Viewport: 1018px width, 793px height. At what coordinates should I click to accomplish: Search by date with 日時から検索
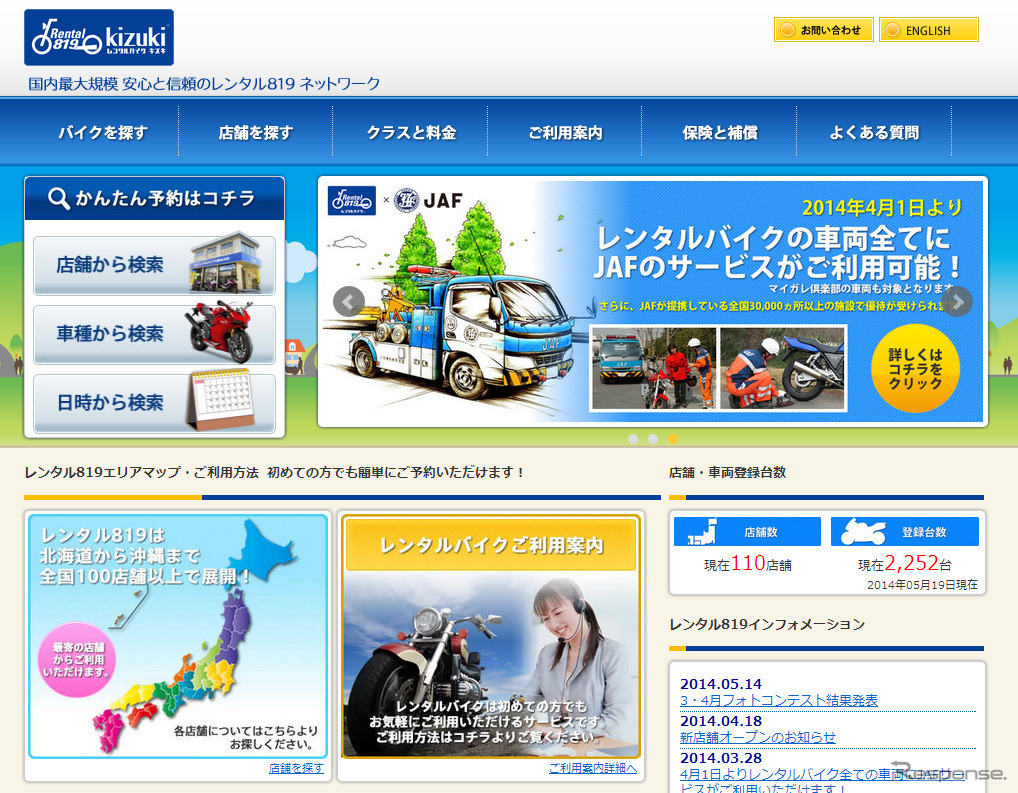pyautogui.click(x=155, y=403)
